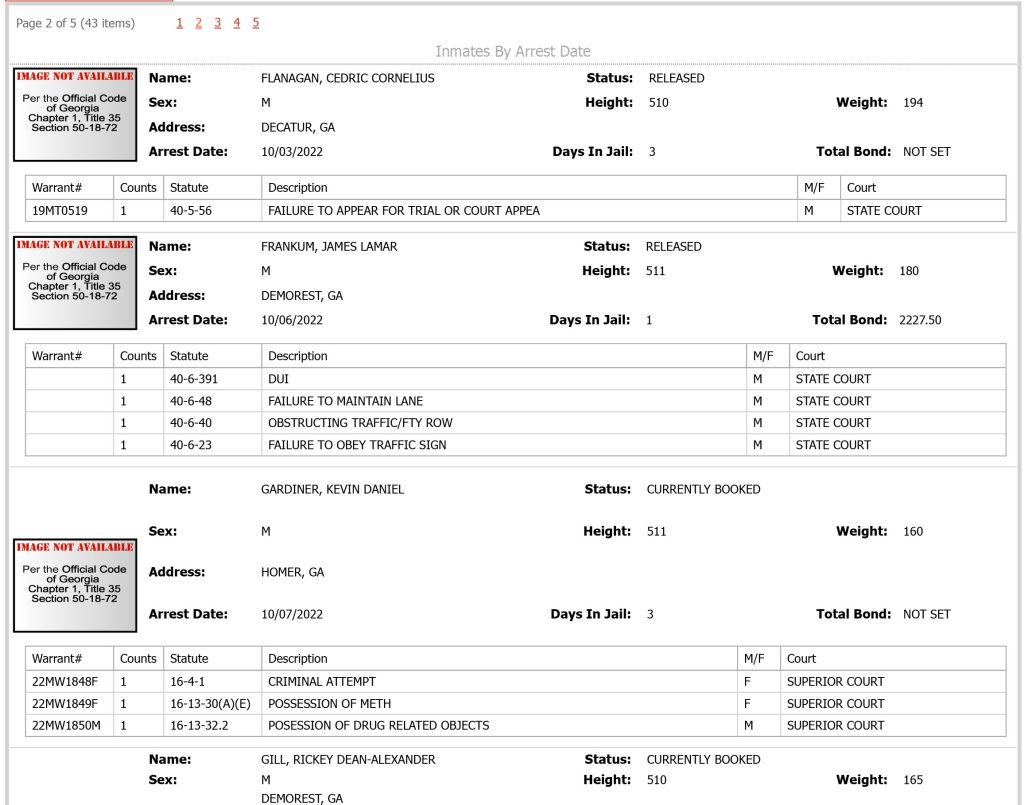Select warrant 22MW1849F POSSESSION OF METH
The image size is (1024, 805).
515,704
